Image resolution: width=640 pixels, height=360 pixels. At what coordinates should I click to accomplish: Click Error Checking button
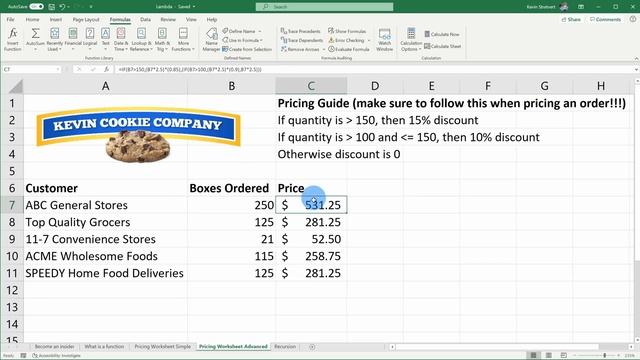[347, 40]
